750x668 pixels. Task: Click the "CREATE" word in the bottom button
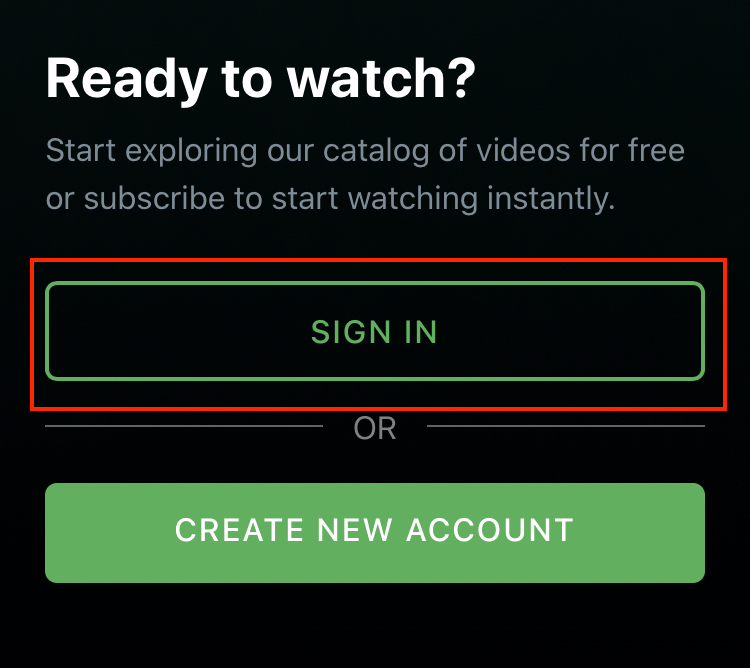tap(240, 530)
